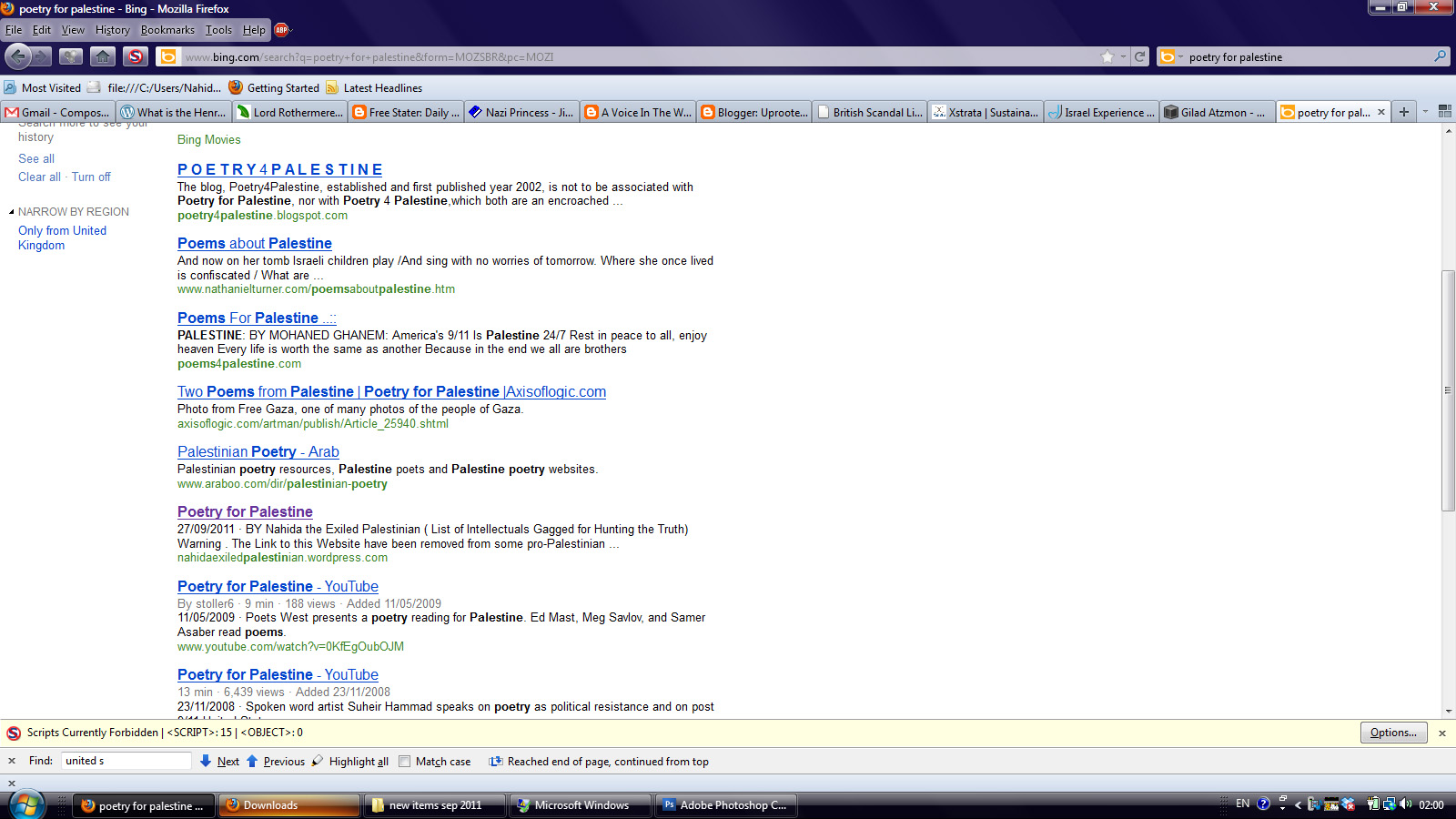Bookmark this page with the star
This screenshot has height=819, width=1456.
point(1107,56)
